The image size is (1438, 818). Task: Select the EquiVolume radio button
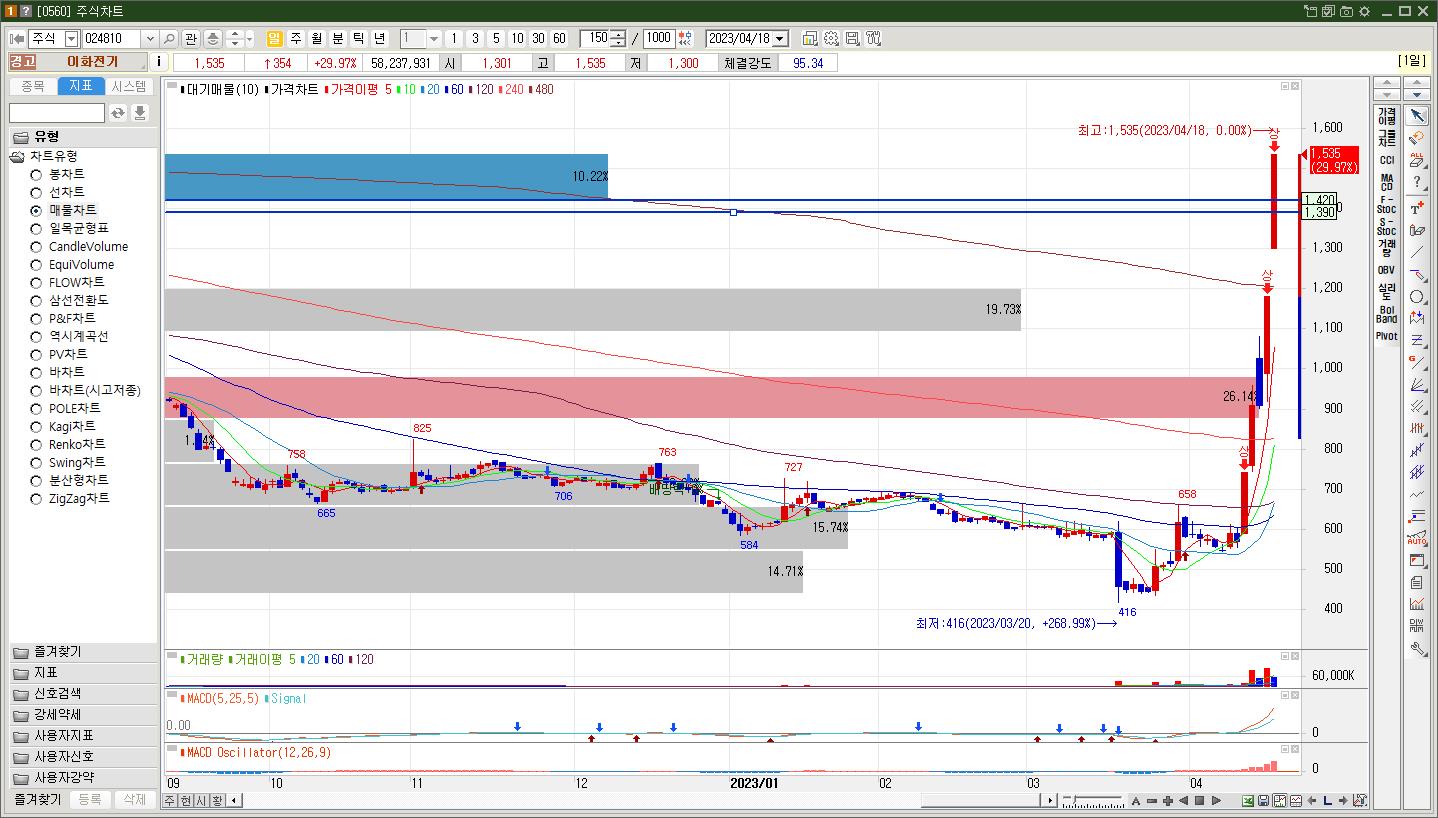[x=36, y=264]
